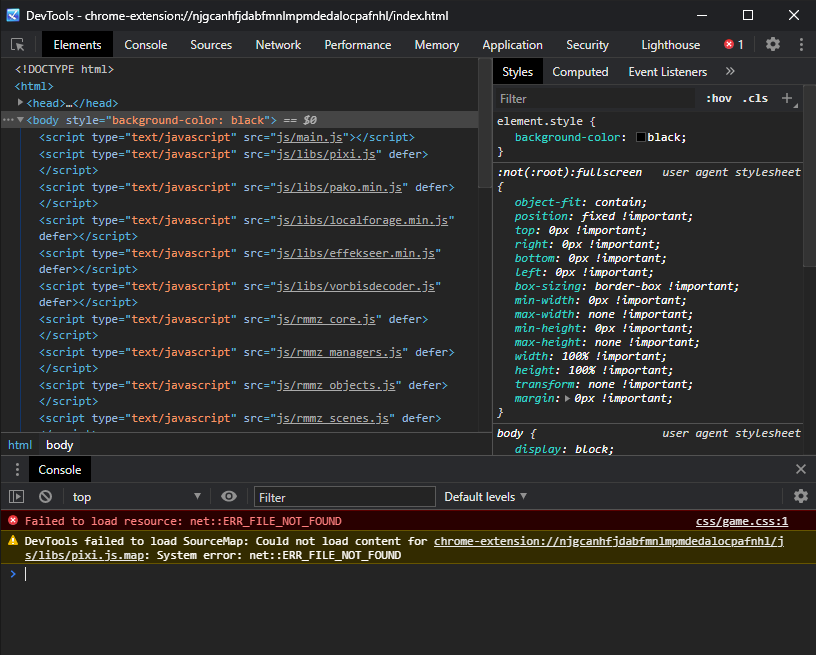
Task: Activate the inspect element picker icon
Action: [18, 45]
